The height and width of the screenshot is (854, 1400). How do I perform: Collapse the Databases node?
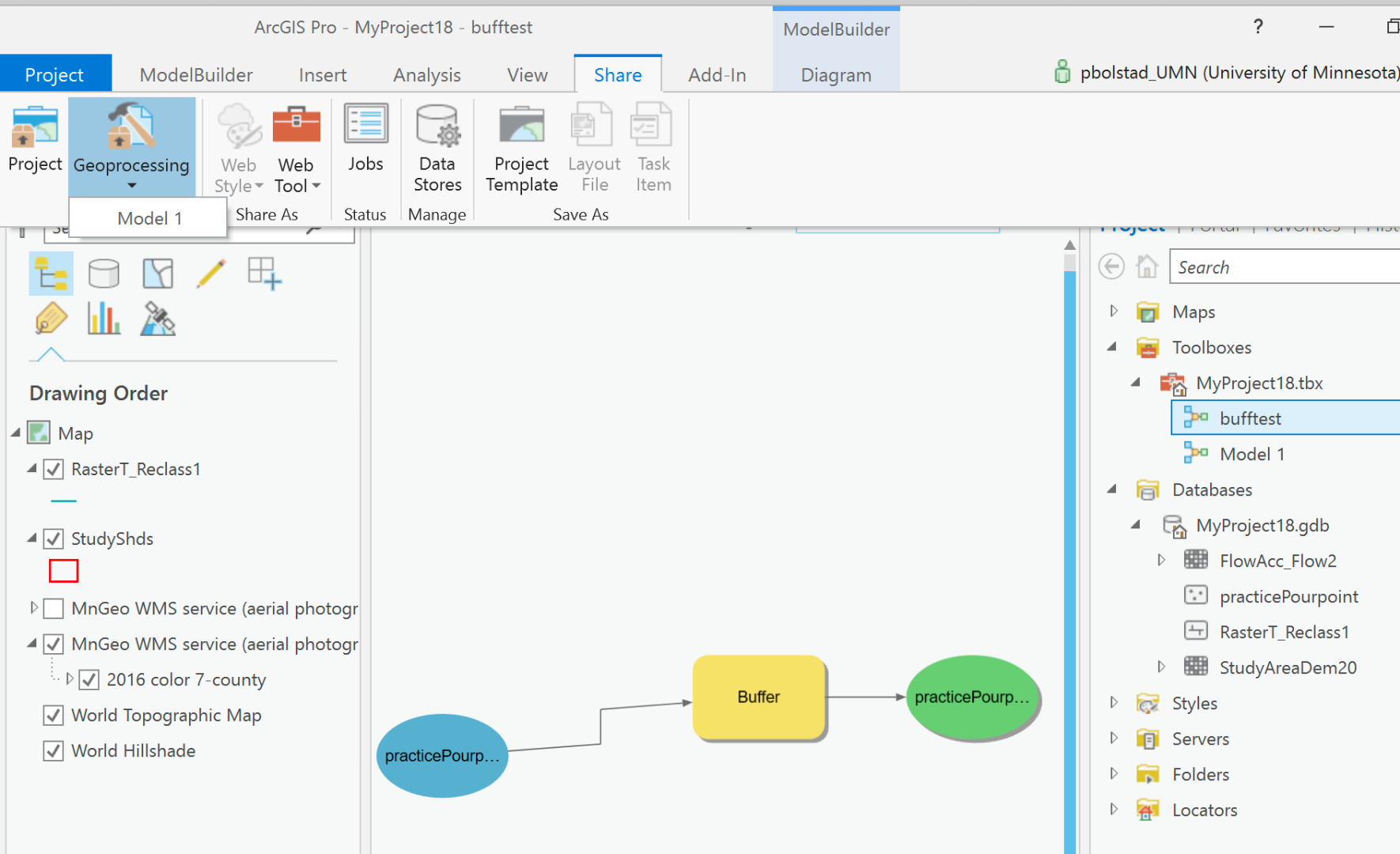click(x=1112, y=489)
